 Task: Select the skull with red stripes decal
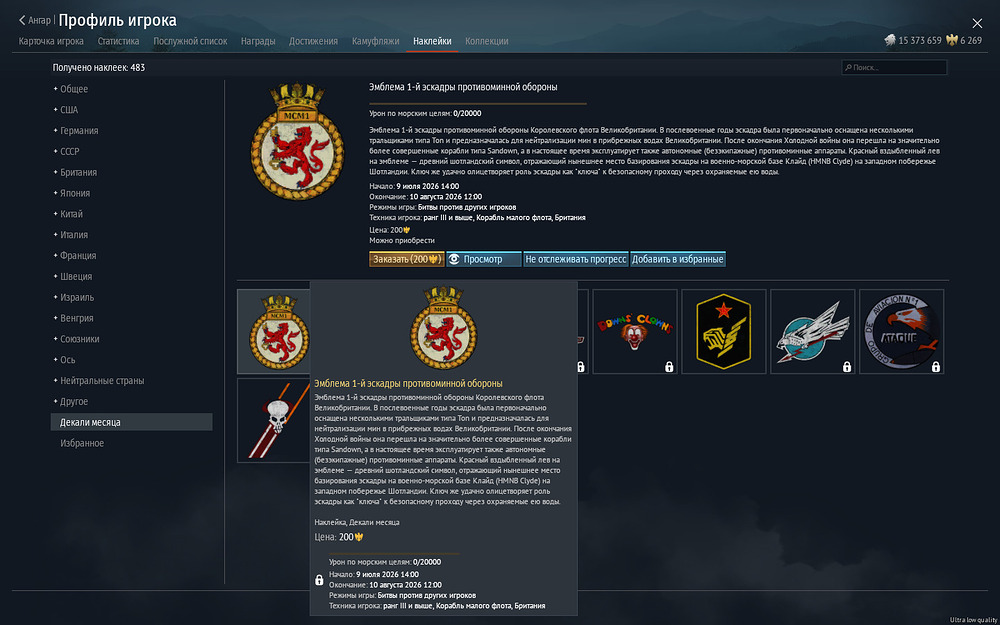[274, 420]
